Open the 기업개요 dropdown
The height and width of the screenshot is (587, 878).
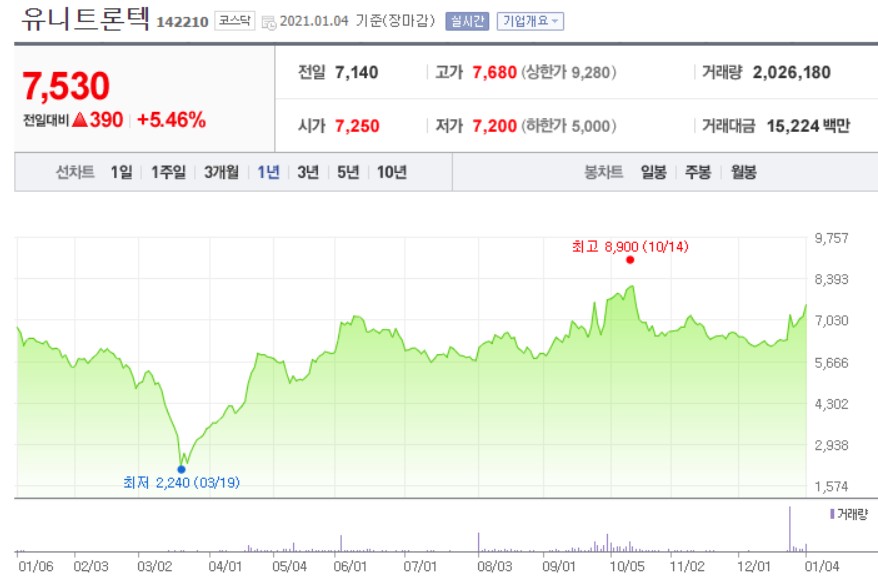coord(530,21)
